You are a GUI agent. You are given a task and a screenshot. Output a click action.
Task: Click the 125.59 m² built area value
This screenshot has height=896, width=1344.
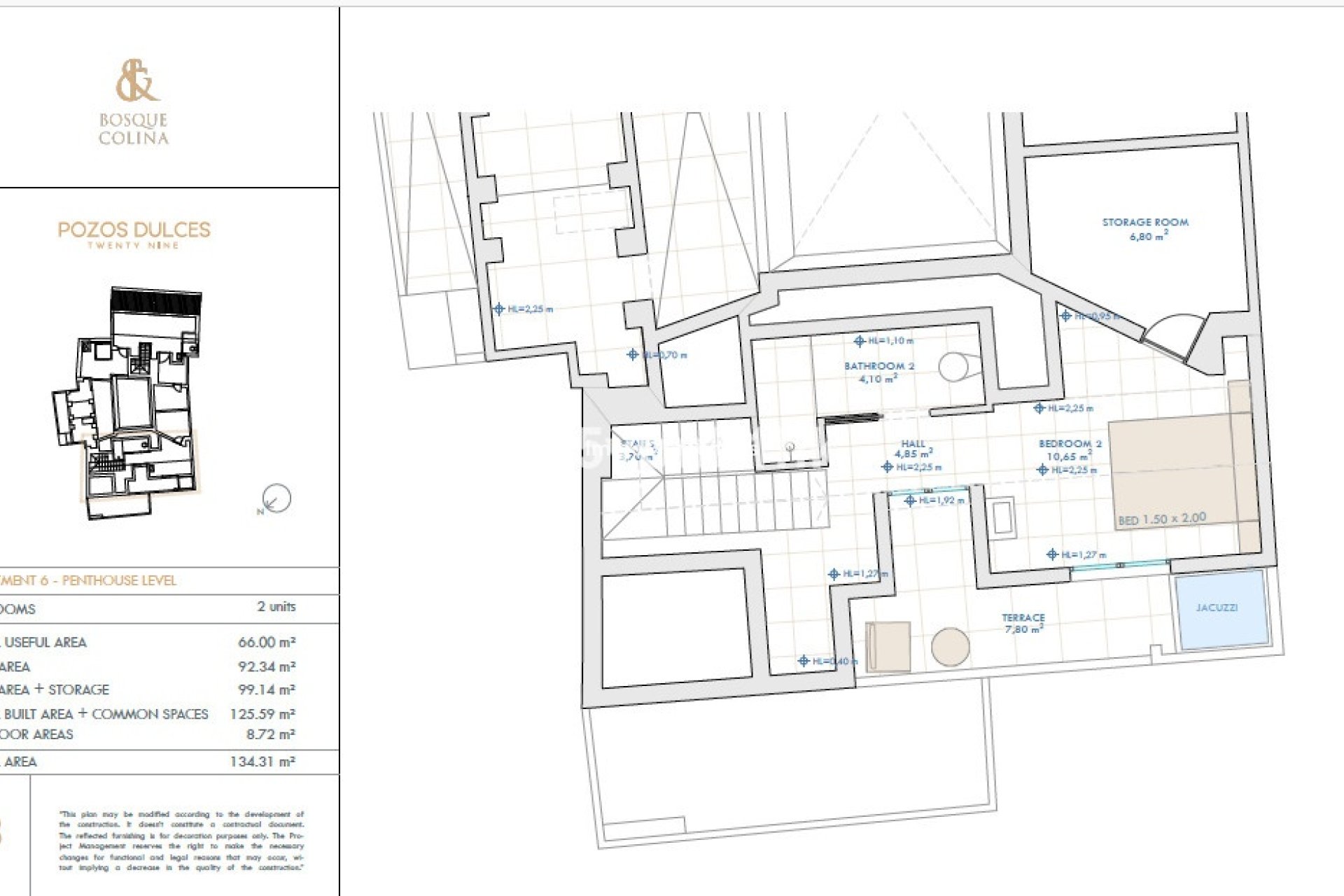(262, 714)
